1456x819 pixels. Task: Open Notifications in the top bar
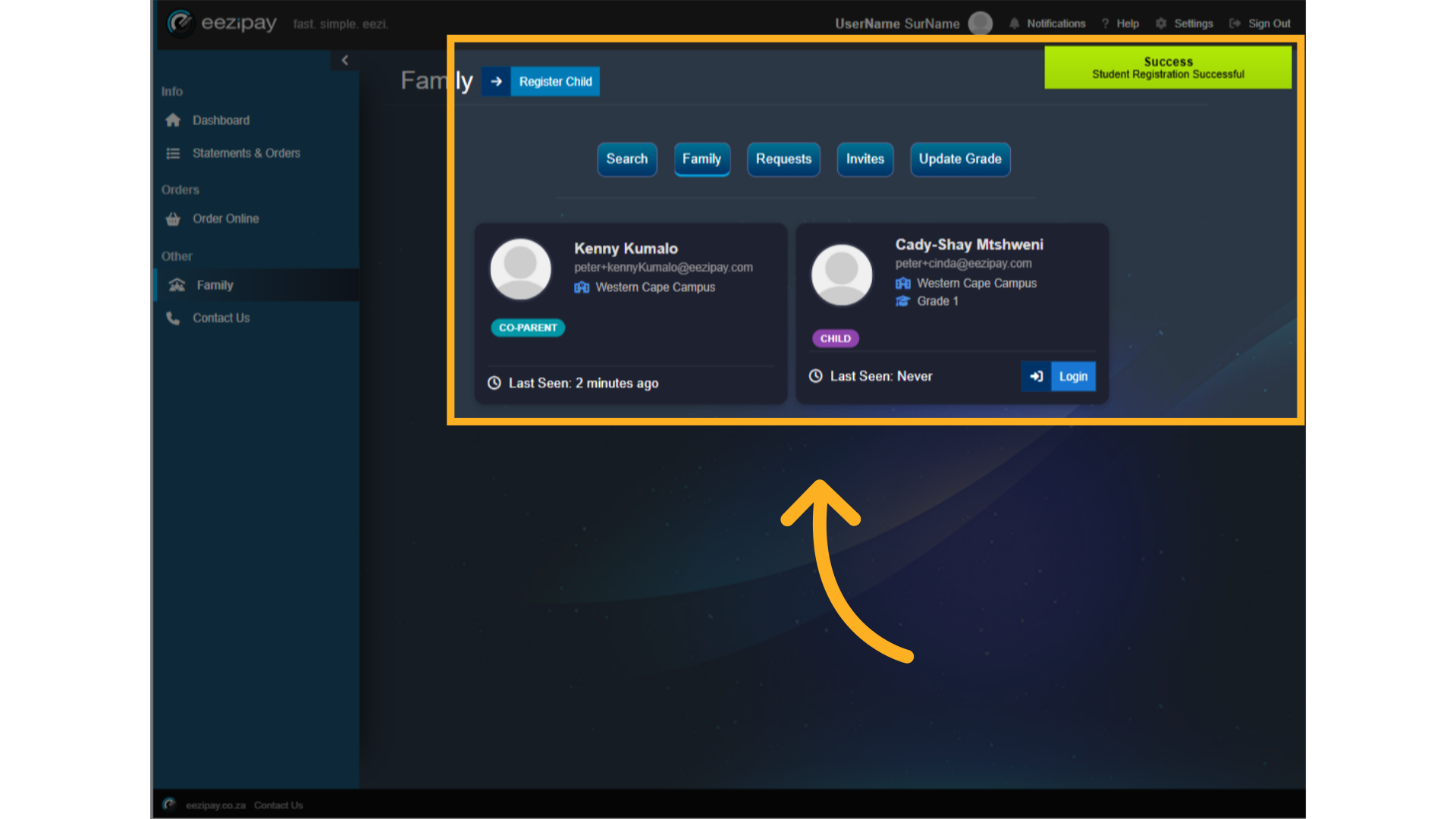pos(1056,24)
